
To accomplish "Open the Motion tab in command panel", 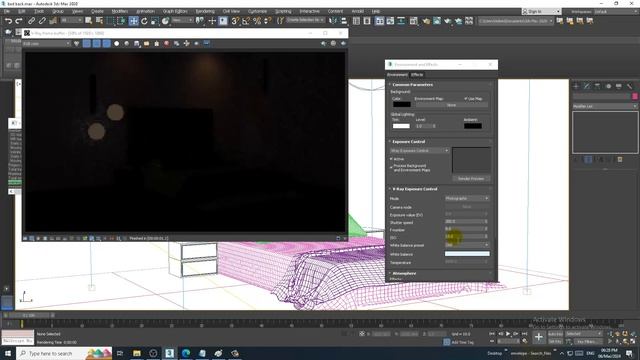I will [608, 86].
